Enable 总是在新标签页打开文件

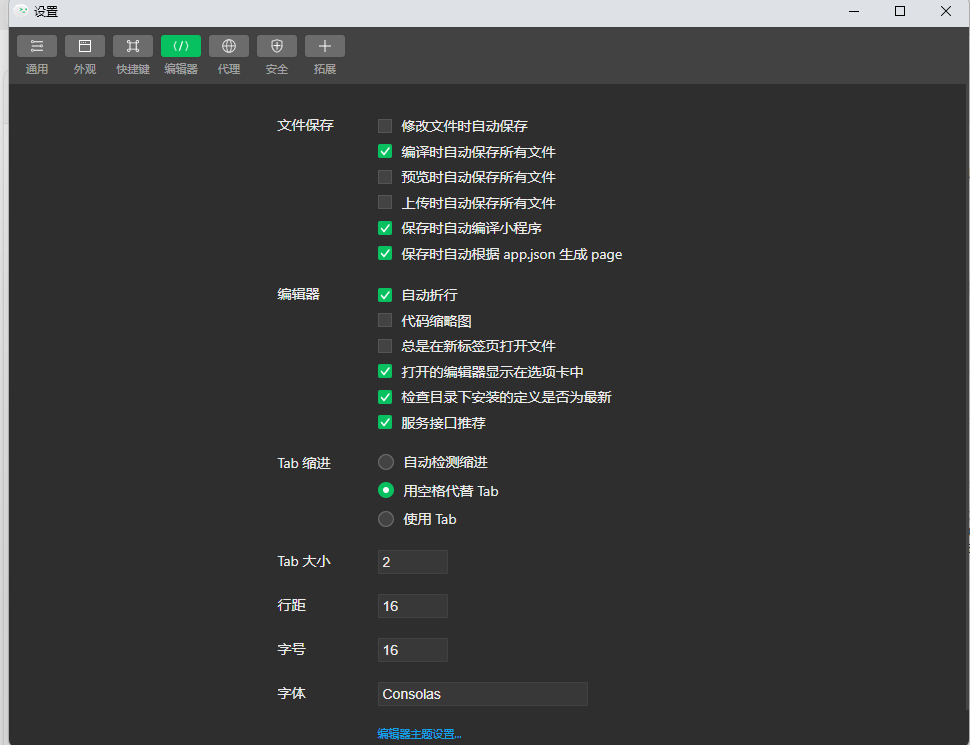point(385,346)
